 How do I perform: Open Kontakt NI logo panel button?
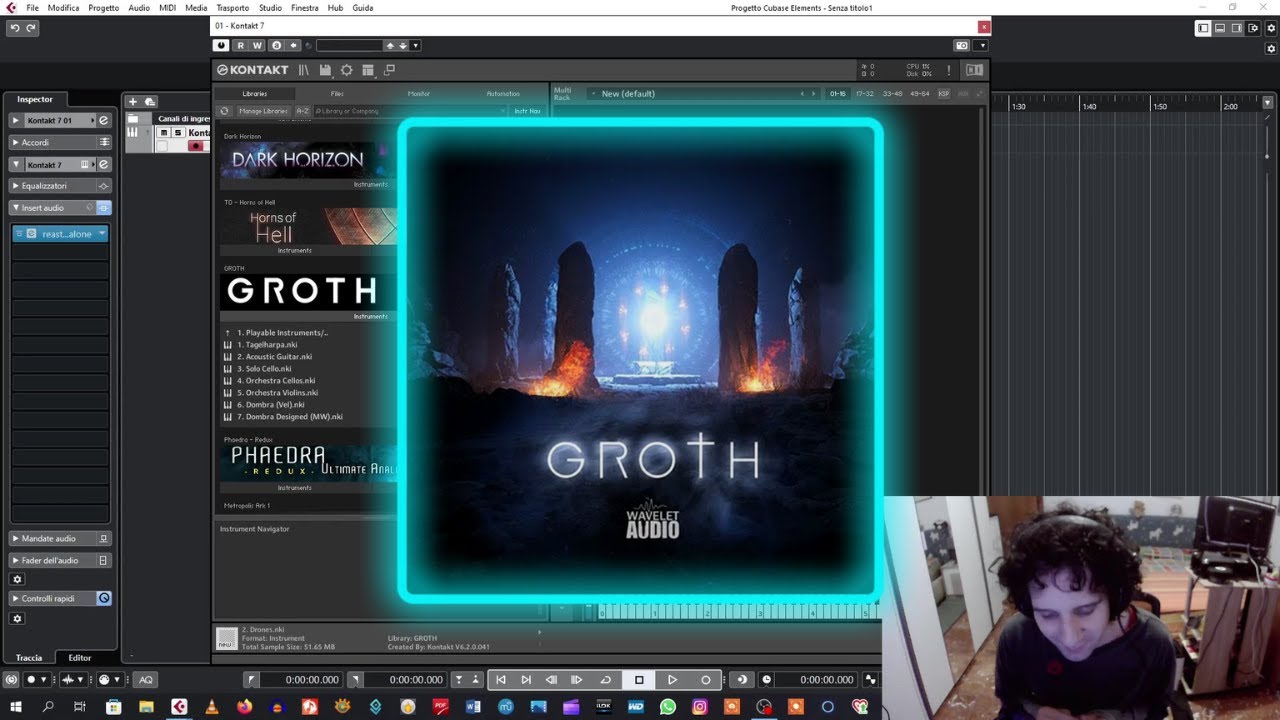coord(974,70)
